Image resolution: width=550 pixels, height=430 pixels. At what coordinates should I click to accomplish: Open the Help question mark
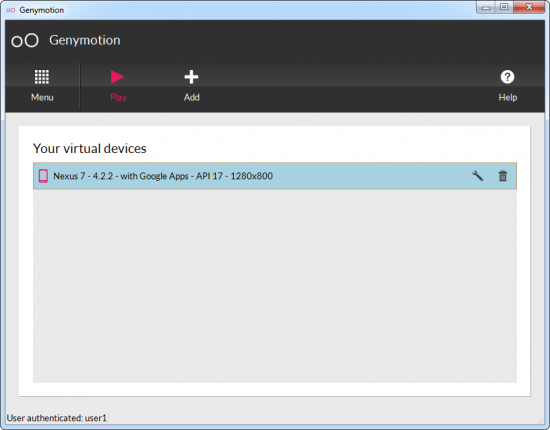pos(507,77)
